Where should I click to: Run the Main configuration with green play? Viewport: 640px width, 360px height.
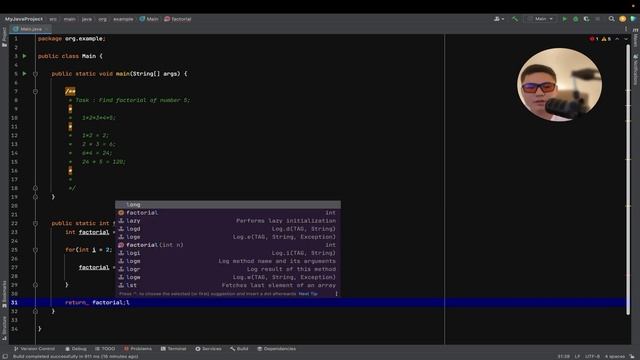(564, 19)
